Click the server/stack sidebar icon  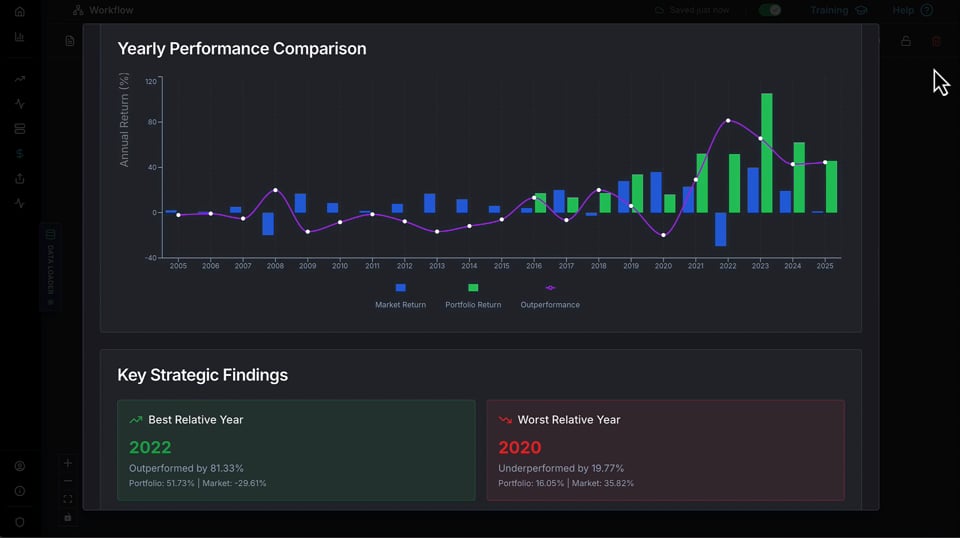[x=19, y=129]
